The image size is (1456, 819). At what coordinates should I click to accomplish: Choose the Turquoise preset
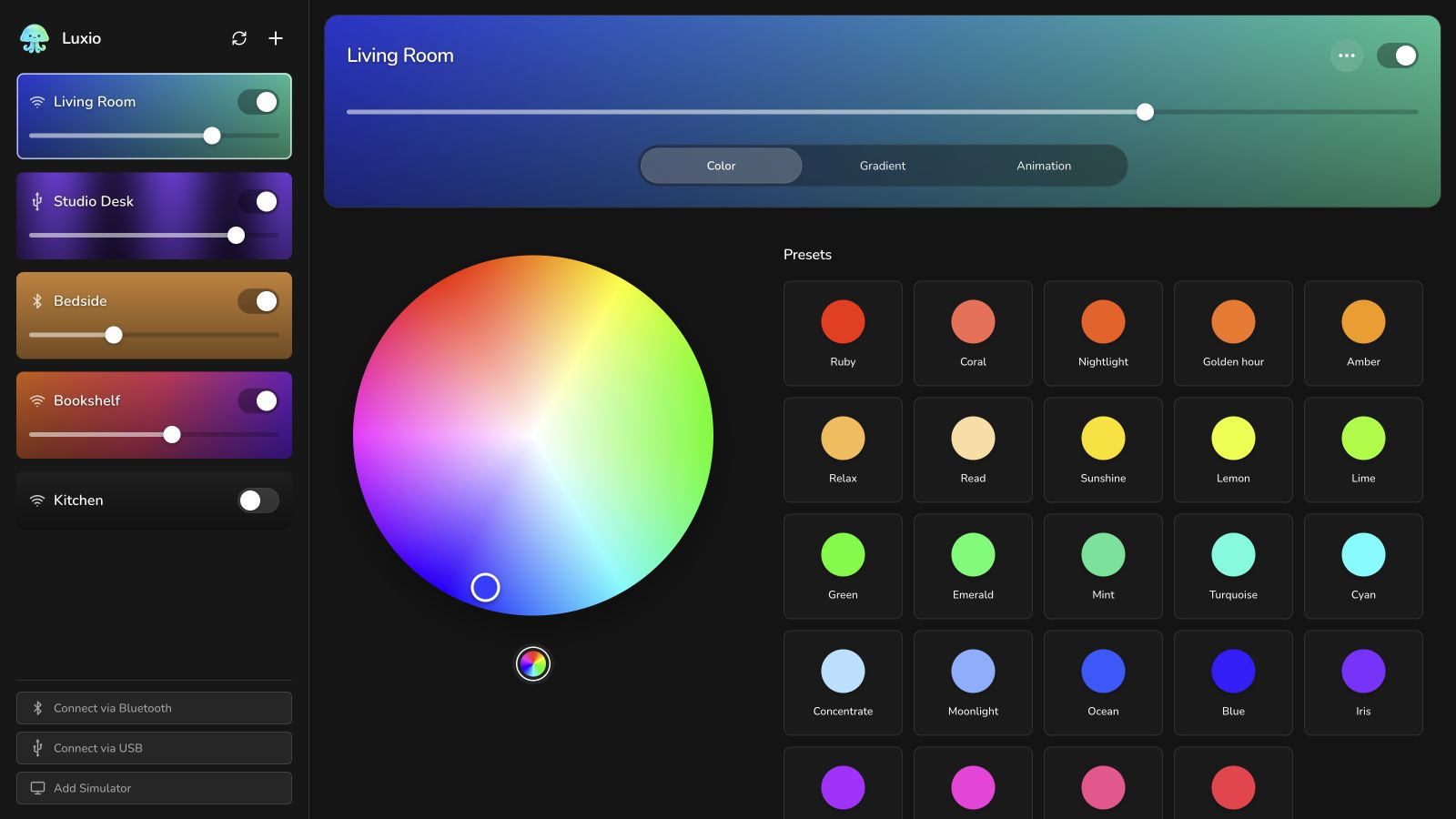click(x=1233, y=566)
